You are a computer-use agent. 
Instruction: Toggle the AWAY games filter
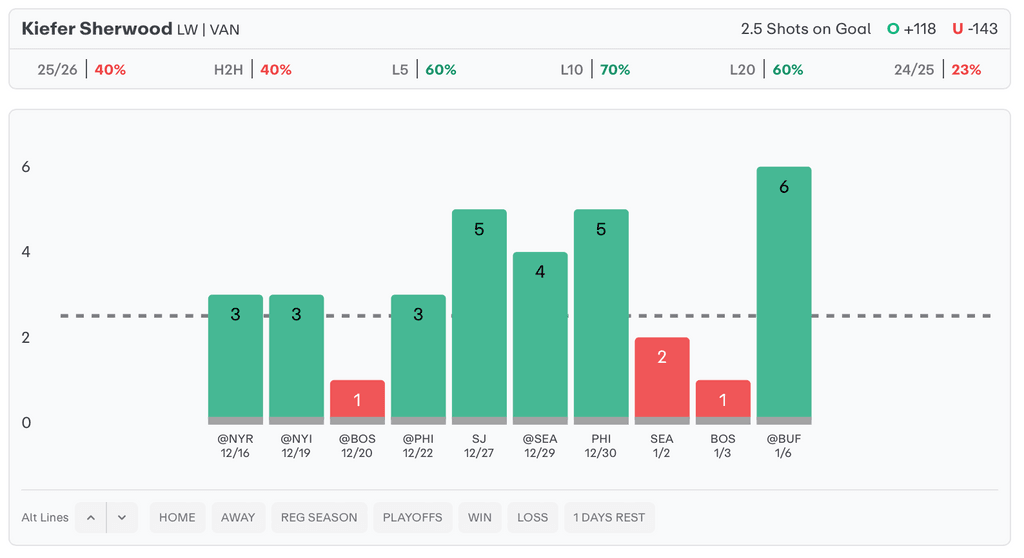238,517
